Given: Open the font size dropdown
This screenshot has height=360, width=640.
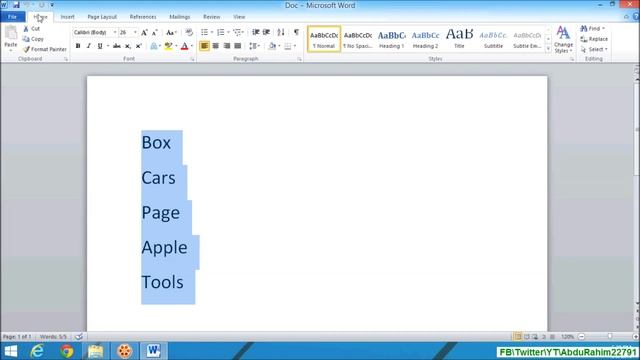Looking at the screenshot, I should [135, 32].
